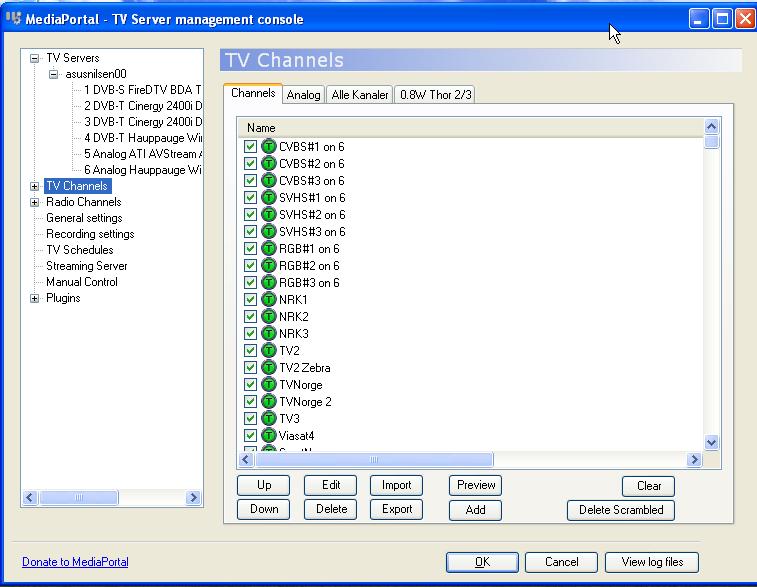Click the Delete channel button

click(x=331, y=509)
